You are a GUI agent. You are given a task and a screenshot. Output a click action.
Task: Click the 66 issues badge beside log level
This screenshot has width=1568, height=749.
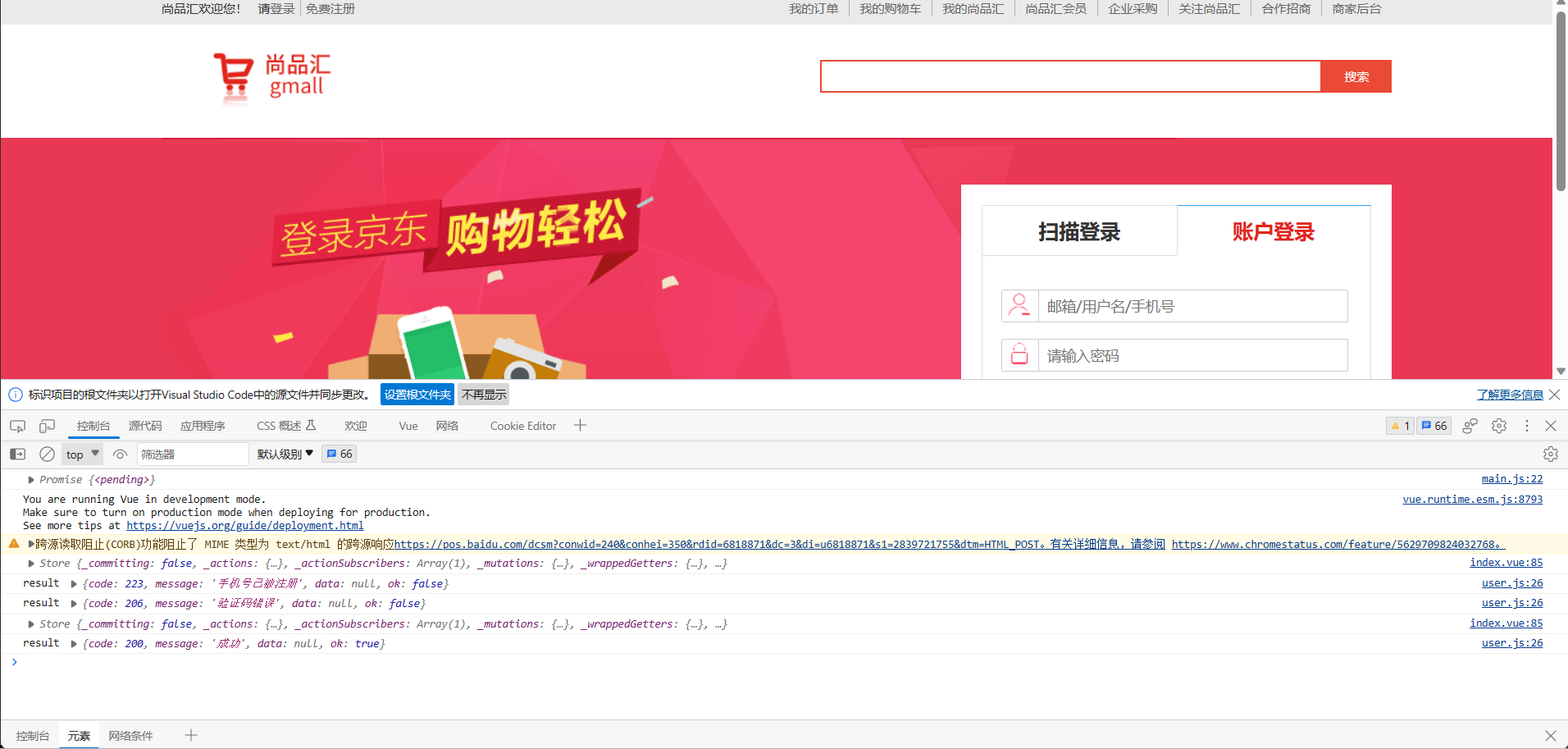click(x=339, y=454)
